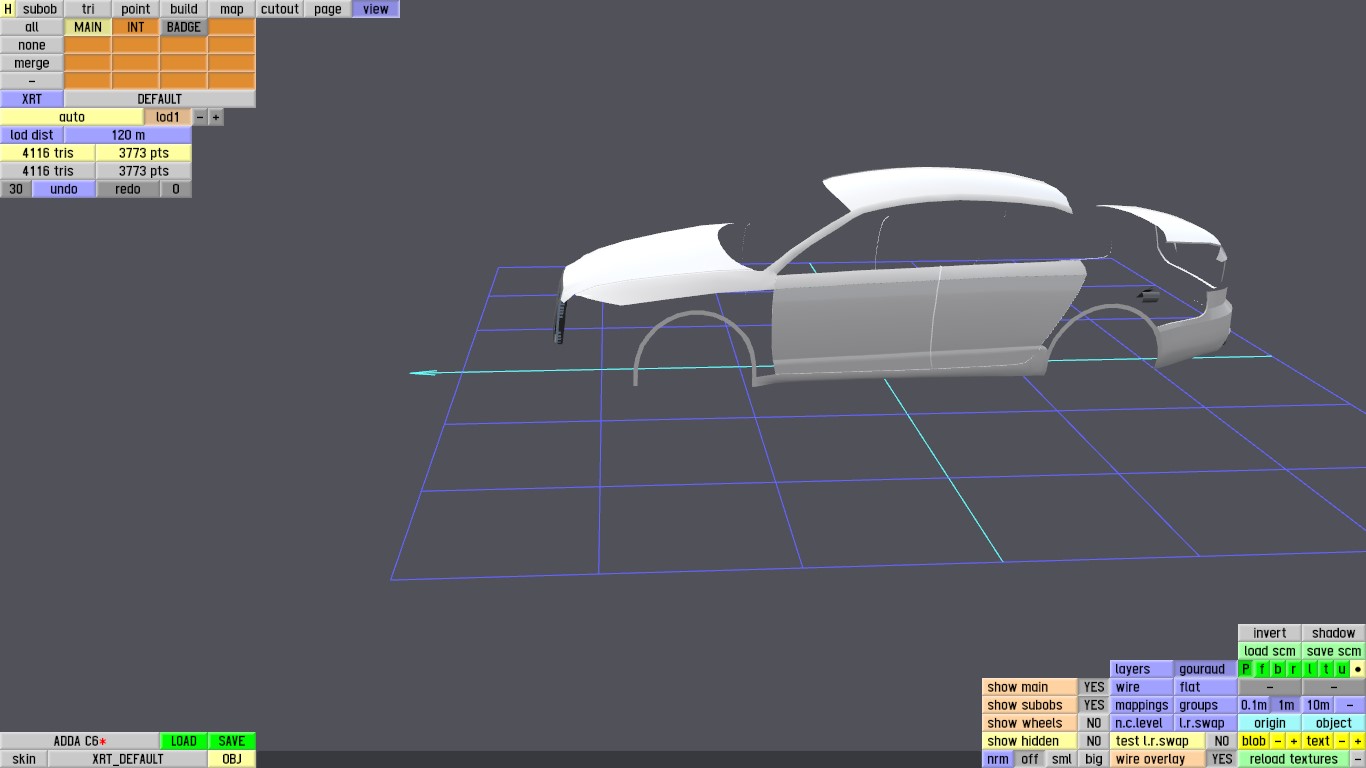Select the MAIN layer

[x=88, y=27]
